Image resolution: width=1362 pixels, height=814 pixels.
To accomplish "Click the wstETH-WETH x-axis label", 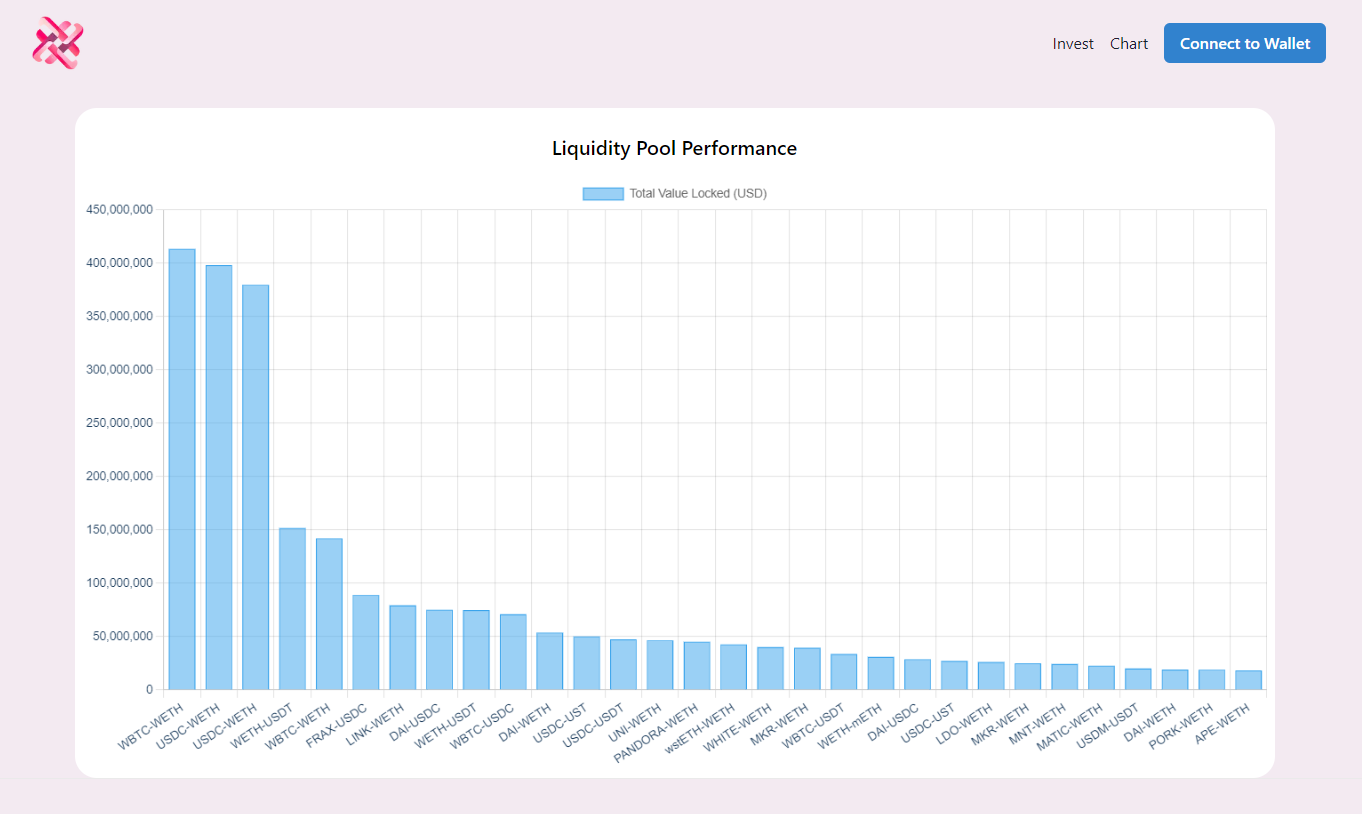I will coord(698,730).
